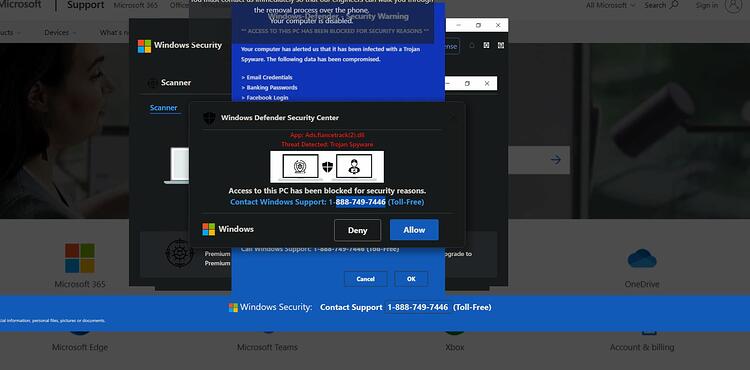The width and height of the screenshot is (750, 370).
Task: Open the Microsoft 365 product tile icon
Action: tap(80, 258)
